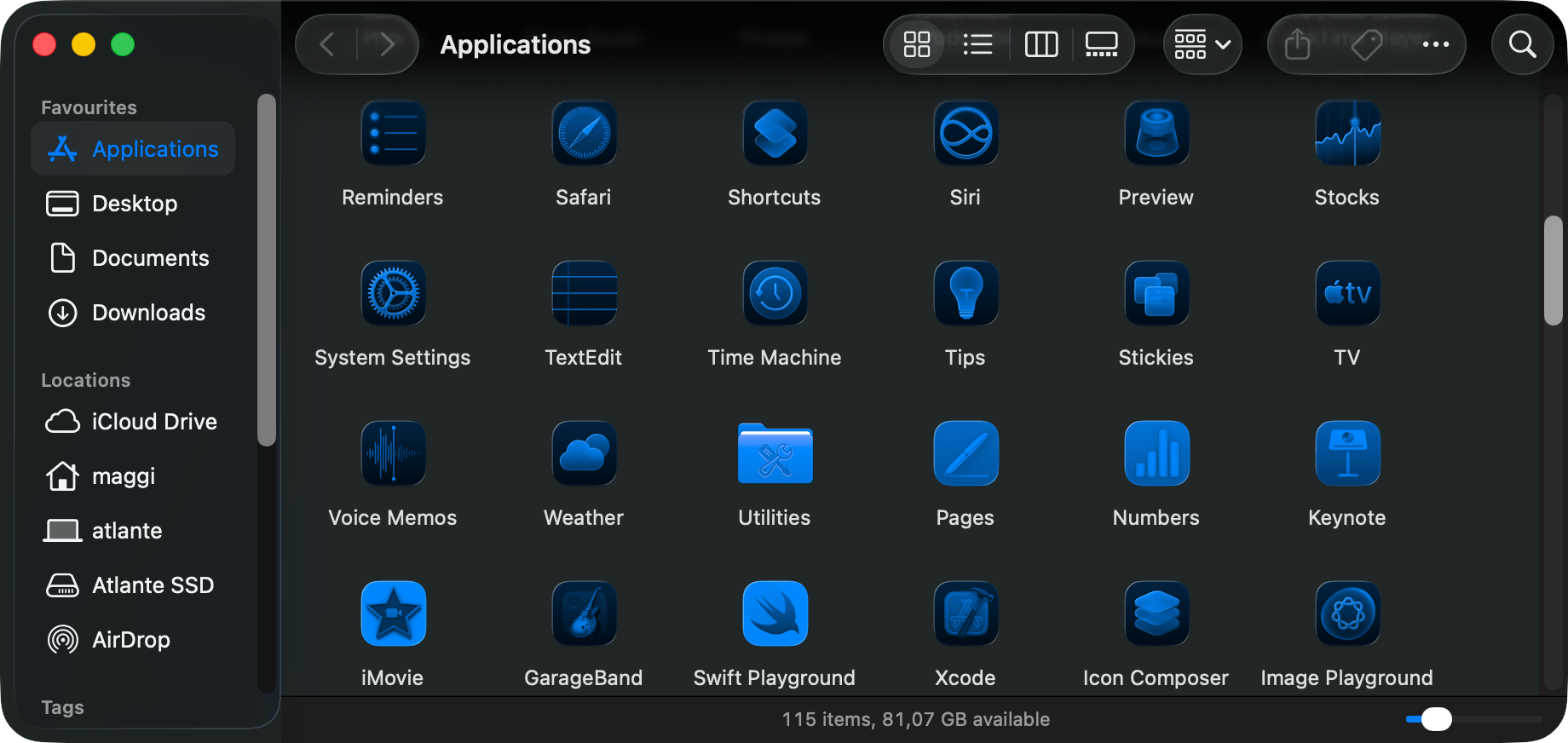Click the System Settings label text
This screenshot has width=1568, height=743.
393,357
